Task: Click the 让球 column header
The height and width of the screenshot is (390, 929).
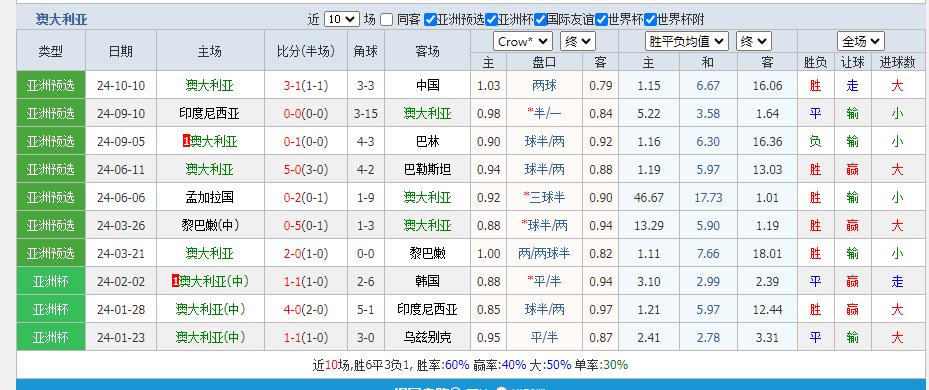Action: coord(852,62)
